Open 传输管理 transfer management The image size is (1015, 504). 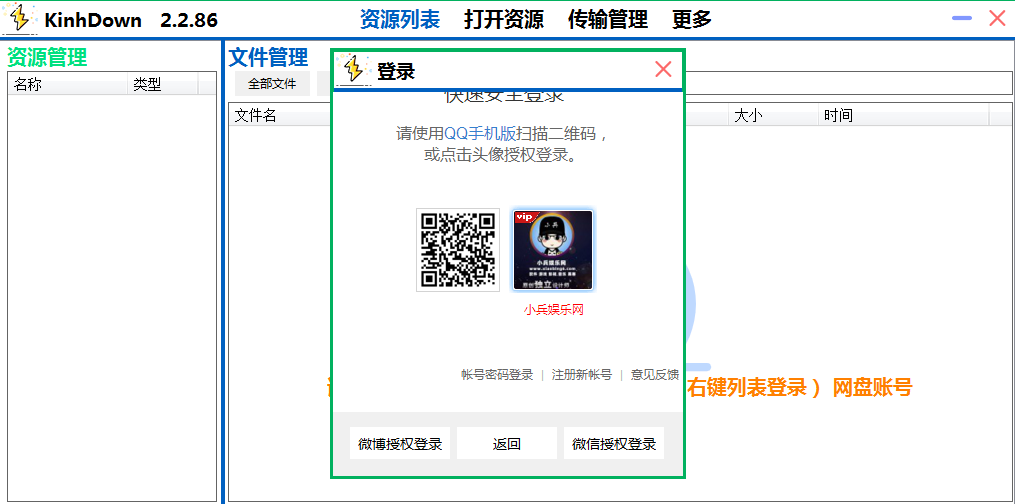(x=608, y=19)
